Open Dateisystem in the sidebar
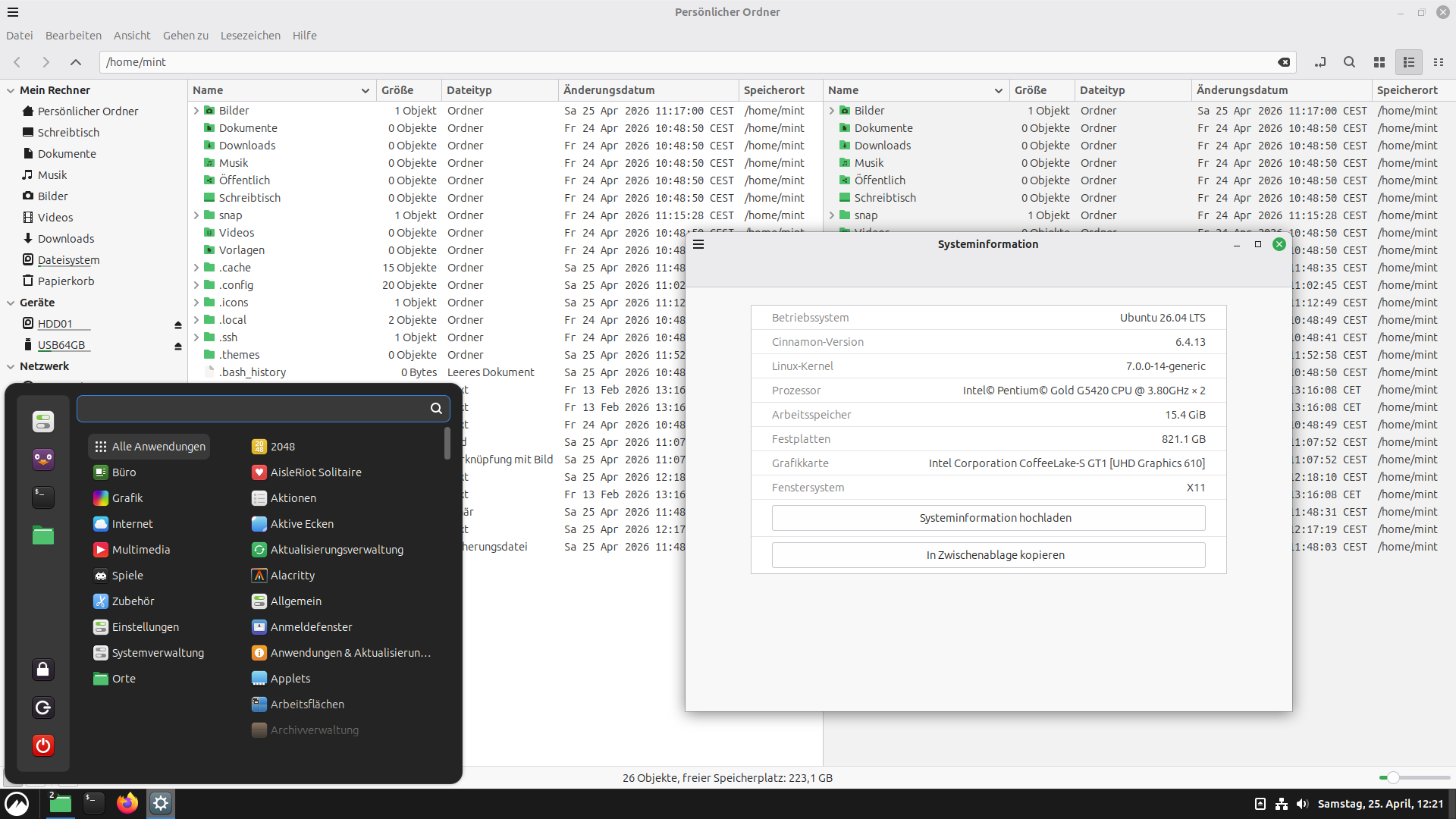The height and width of the screenshot is (819, 1456). pos(68,260)
